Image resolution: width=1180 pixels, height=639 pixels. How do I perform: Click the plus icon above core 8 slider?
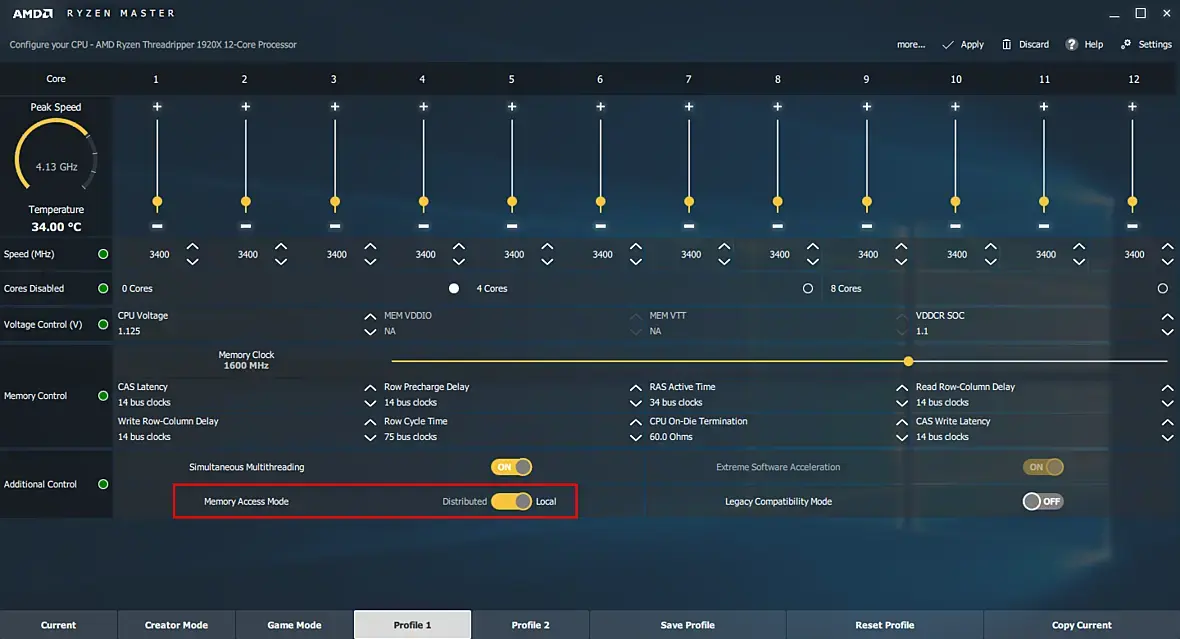(x=777, y=107)
